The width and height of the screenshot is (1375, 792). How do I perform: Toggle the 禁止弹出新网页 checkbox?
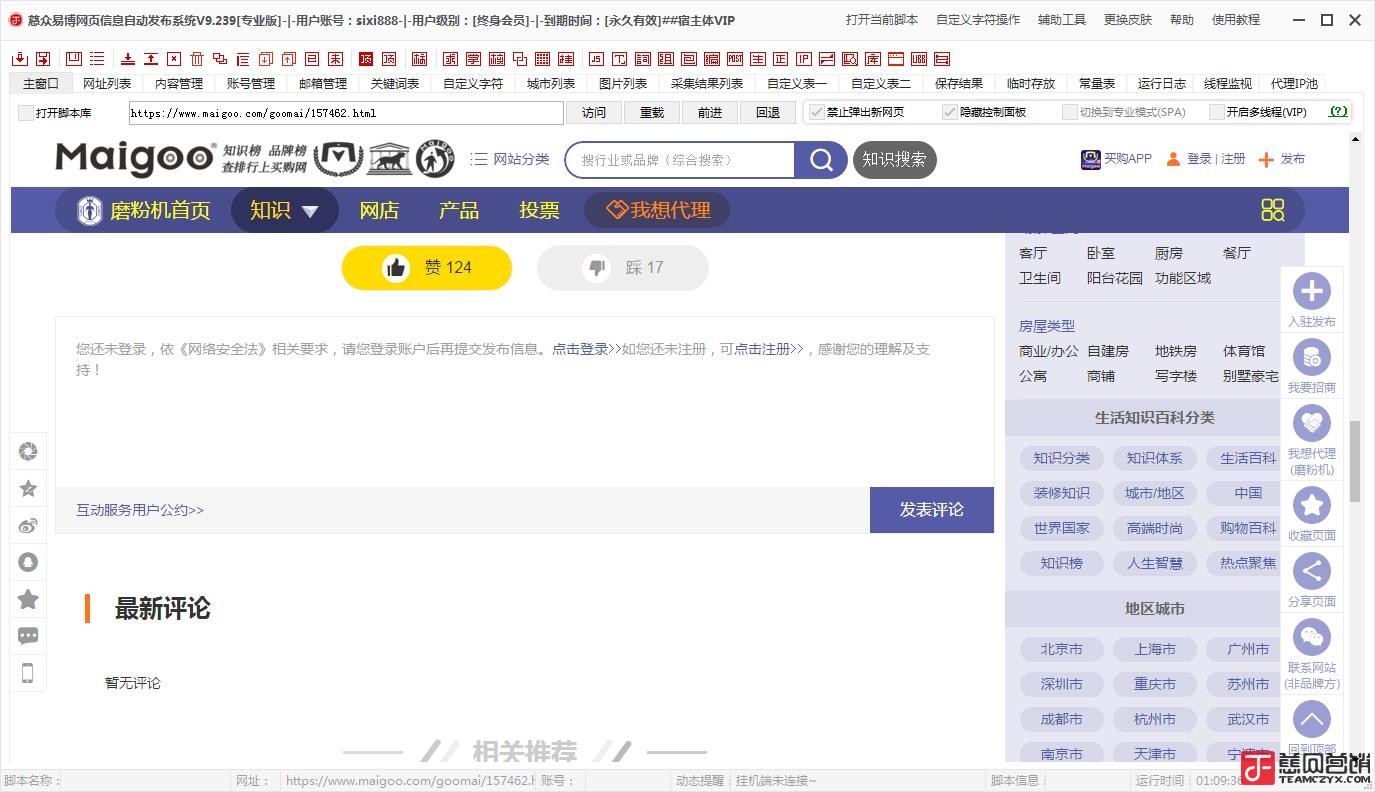coord(816,112)
